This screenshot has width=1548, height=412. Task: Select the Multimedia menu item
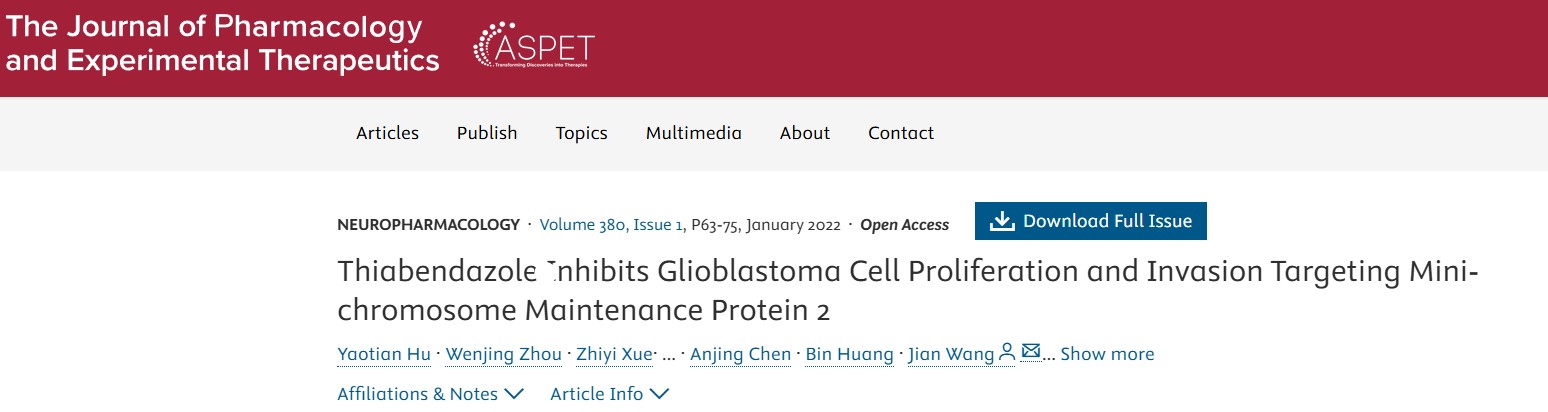point(693,133)
